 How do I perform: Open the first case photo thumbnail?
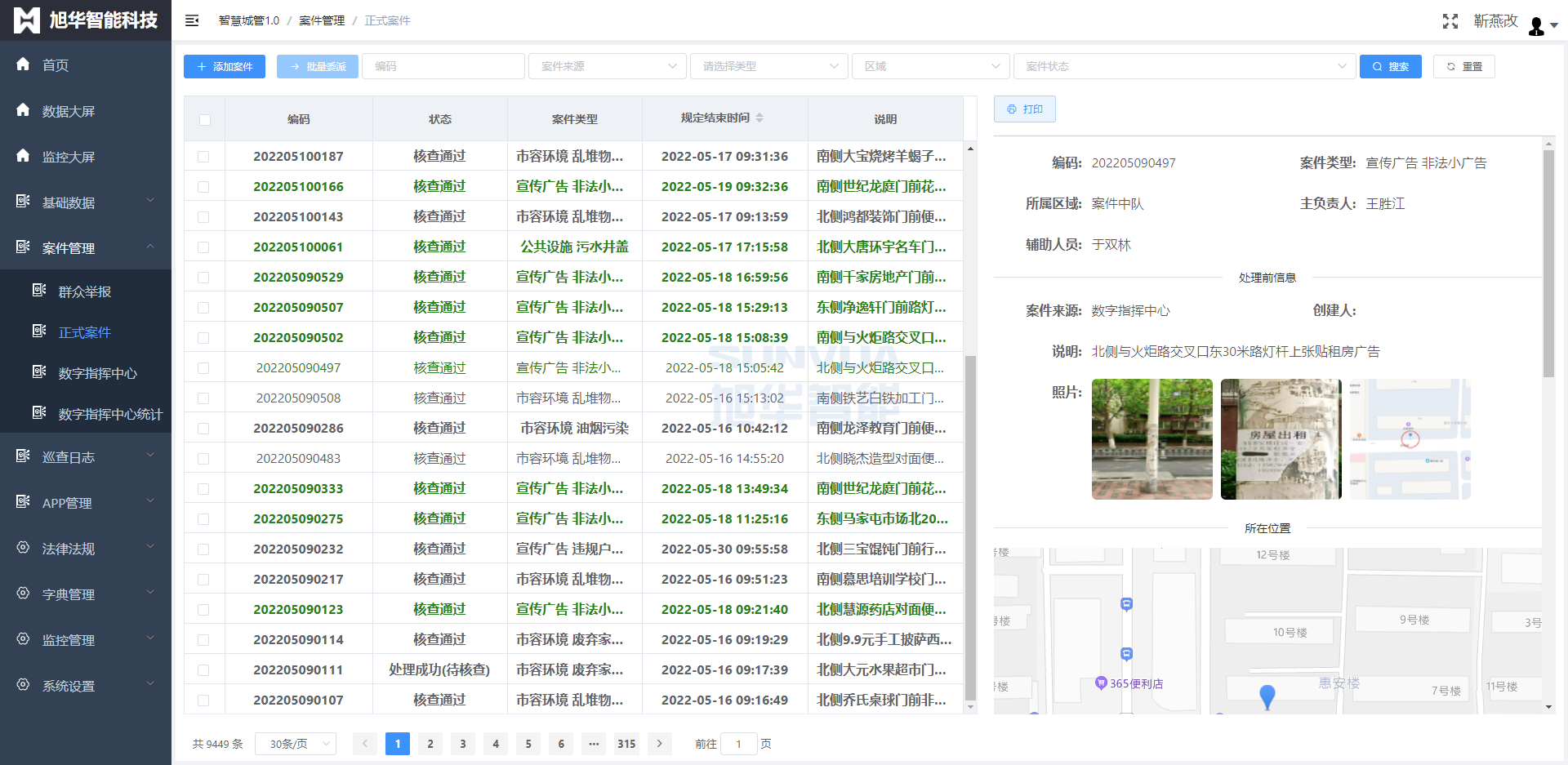click(x=1151, y=439)
